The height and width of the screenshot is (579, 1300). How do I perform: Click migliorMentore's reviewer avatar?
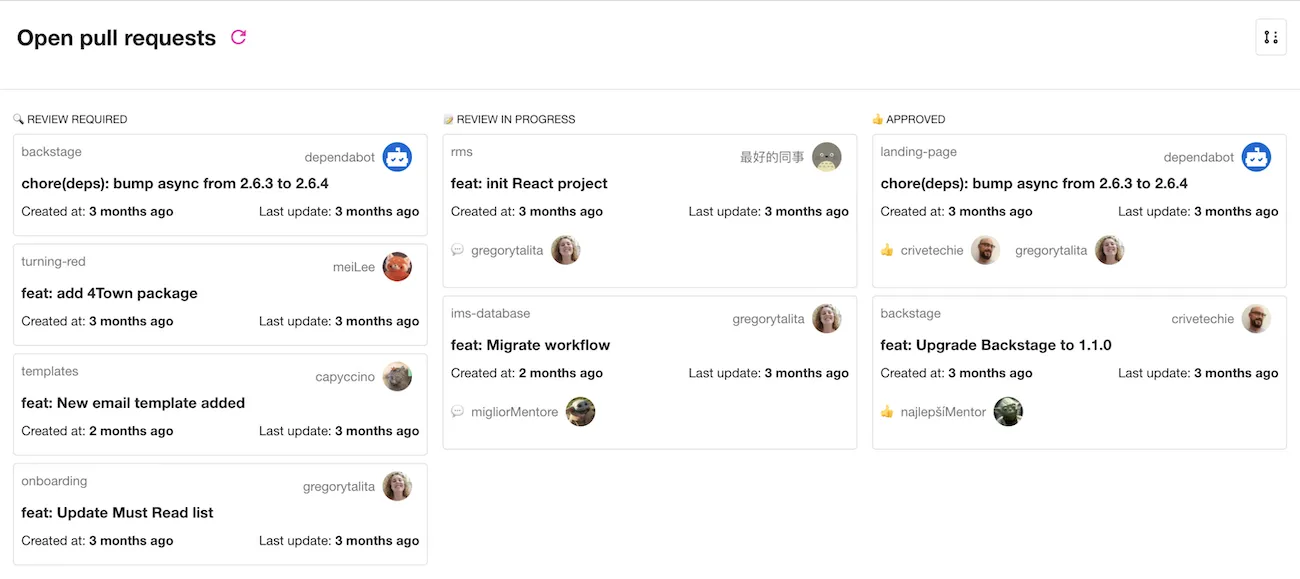580,411
